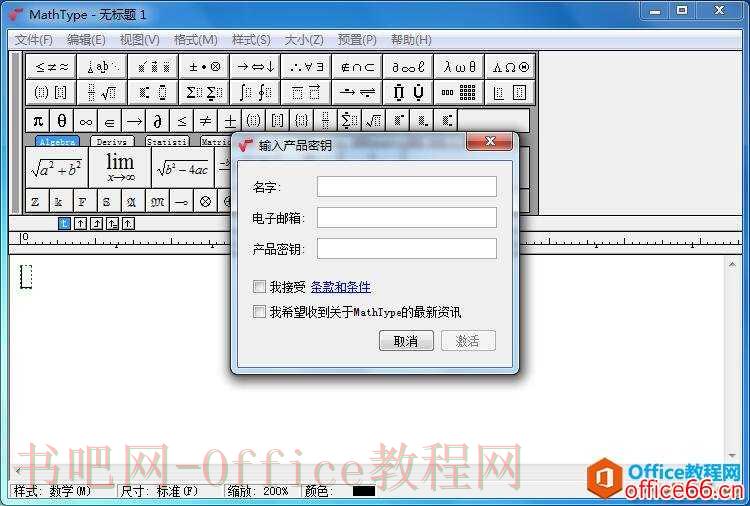This screenshot has width=750, height=506.
Task: Open the boxes templates palette
Action: pos(510,92)
